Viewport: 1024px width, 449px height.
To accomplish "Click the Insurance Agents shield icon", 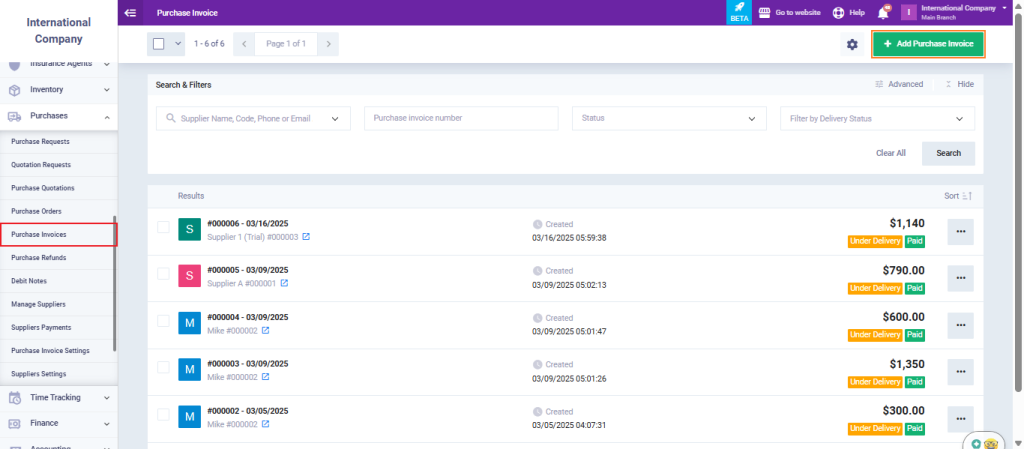I will [14, 65].
